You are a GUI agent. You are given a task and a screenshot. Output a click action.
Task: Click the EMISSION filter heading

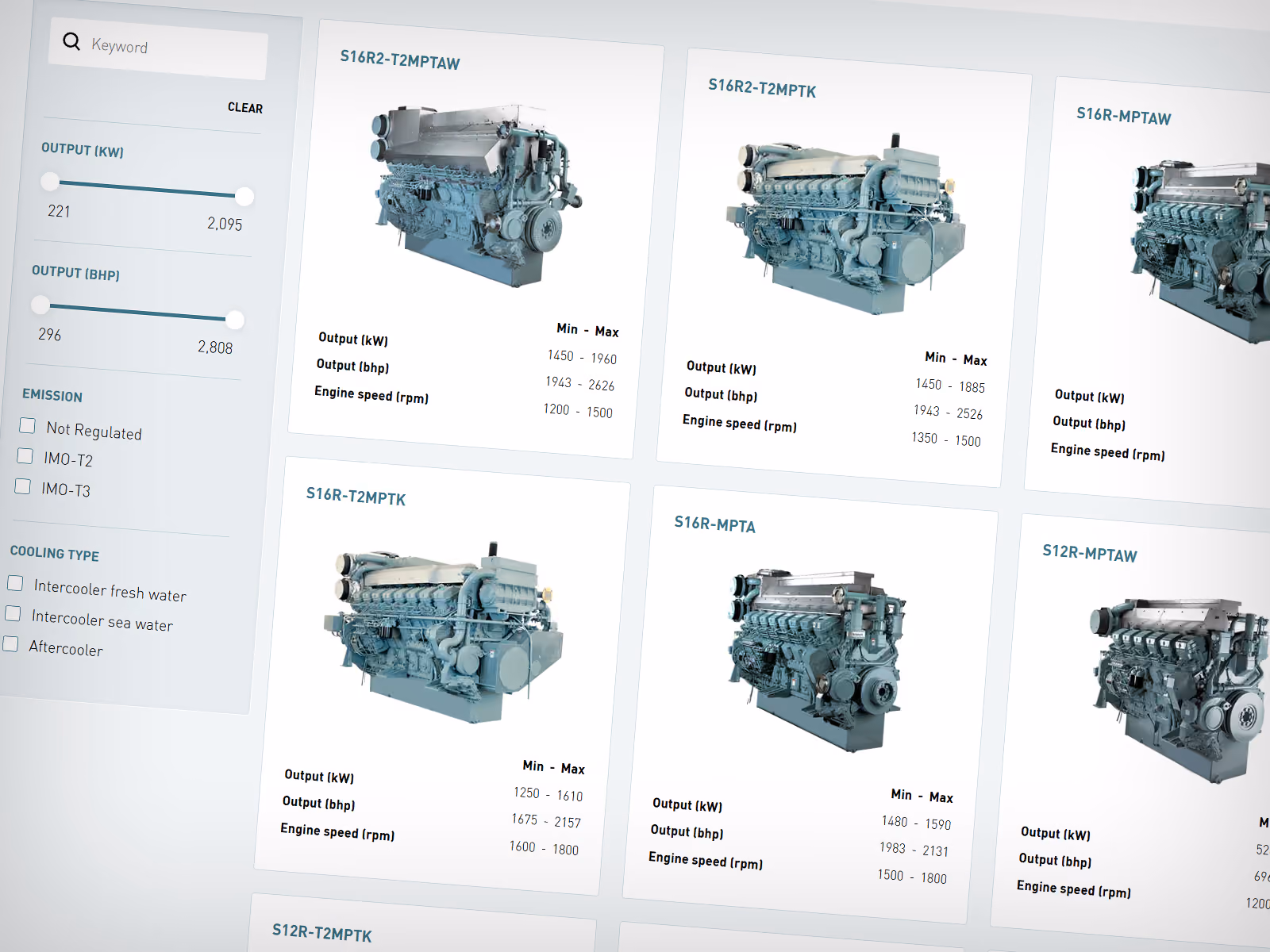52,395
